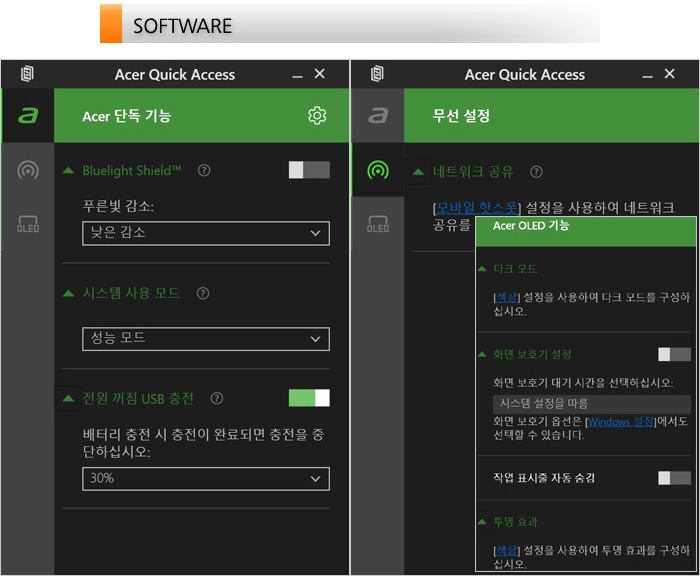Collapse 네트워크 공유 section triangle
The image size is (700, 581).
pos(418,171)
